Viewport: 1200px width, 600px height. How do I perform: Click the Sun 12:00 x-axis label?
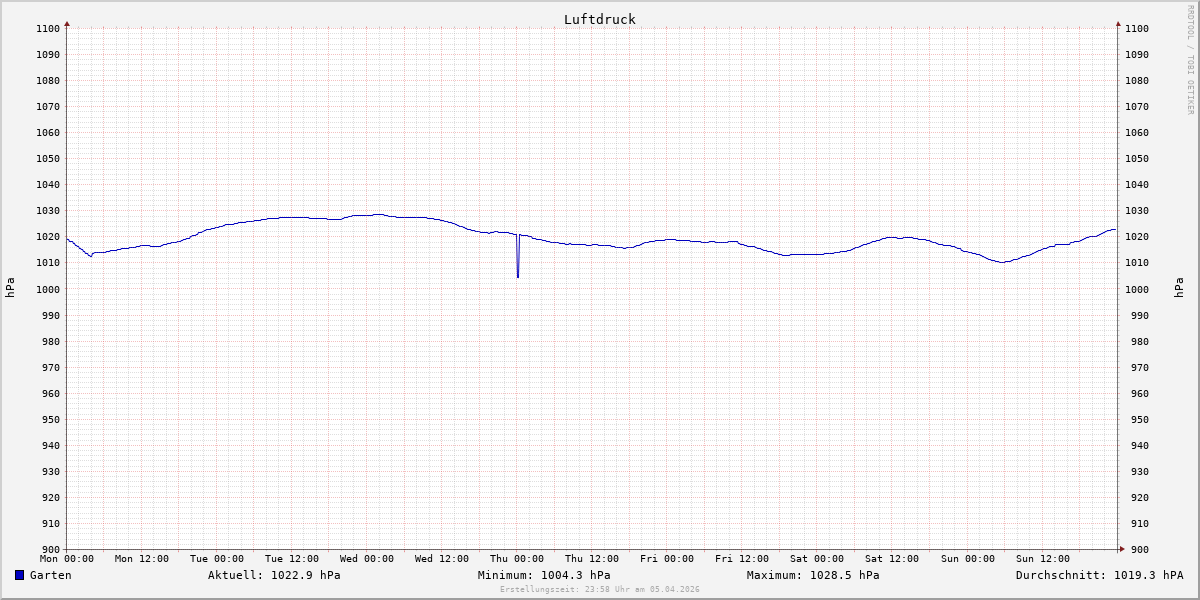[x=1042, y=559]
